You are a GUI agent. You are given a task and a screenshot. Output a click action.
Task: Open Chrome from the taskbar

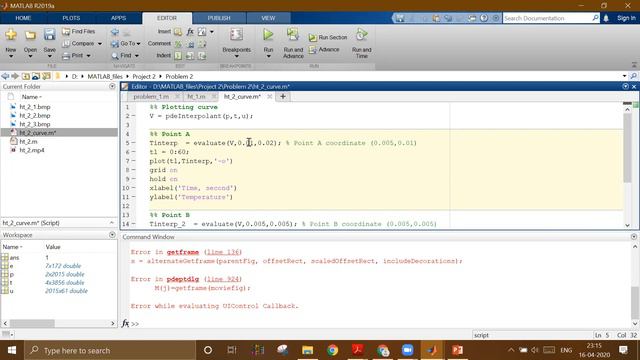pos(333,350)
